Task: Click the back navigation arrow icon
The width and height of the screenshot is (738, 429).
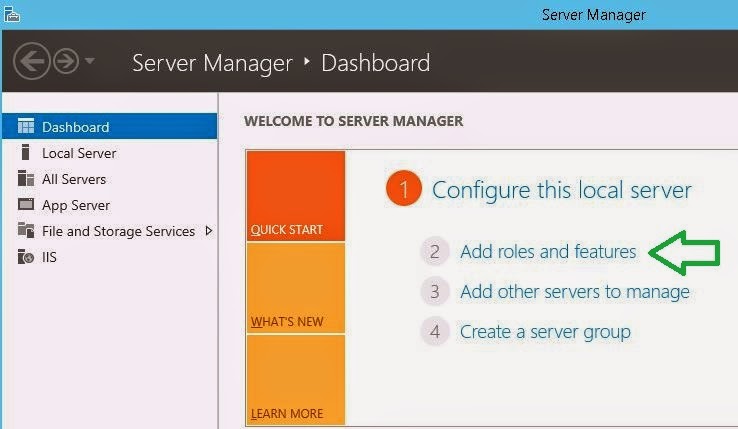Action: (x=32, y=61)
